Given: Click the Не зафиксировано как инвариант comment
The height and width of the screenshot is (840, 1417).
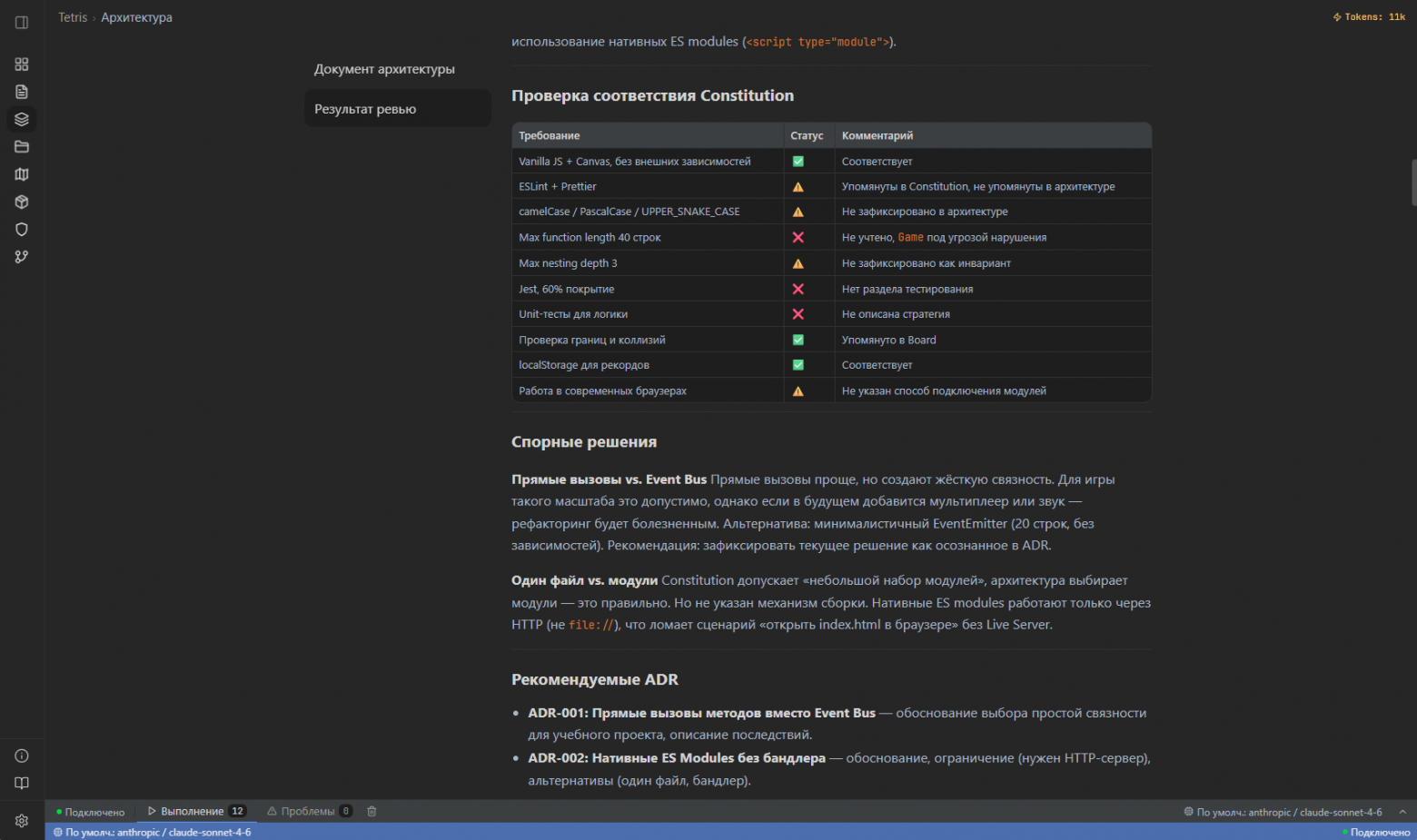Looking at the screenshot, I should coord(926,263).
